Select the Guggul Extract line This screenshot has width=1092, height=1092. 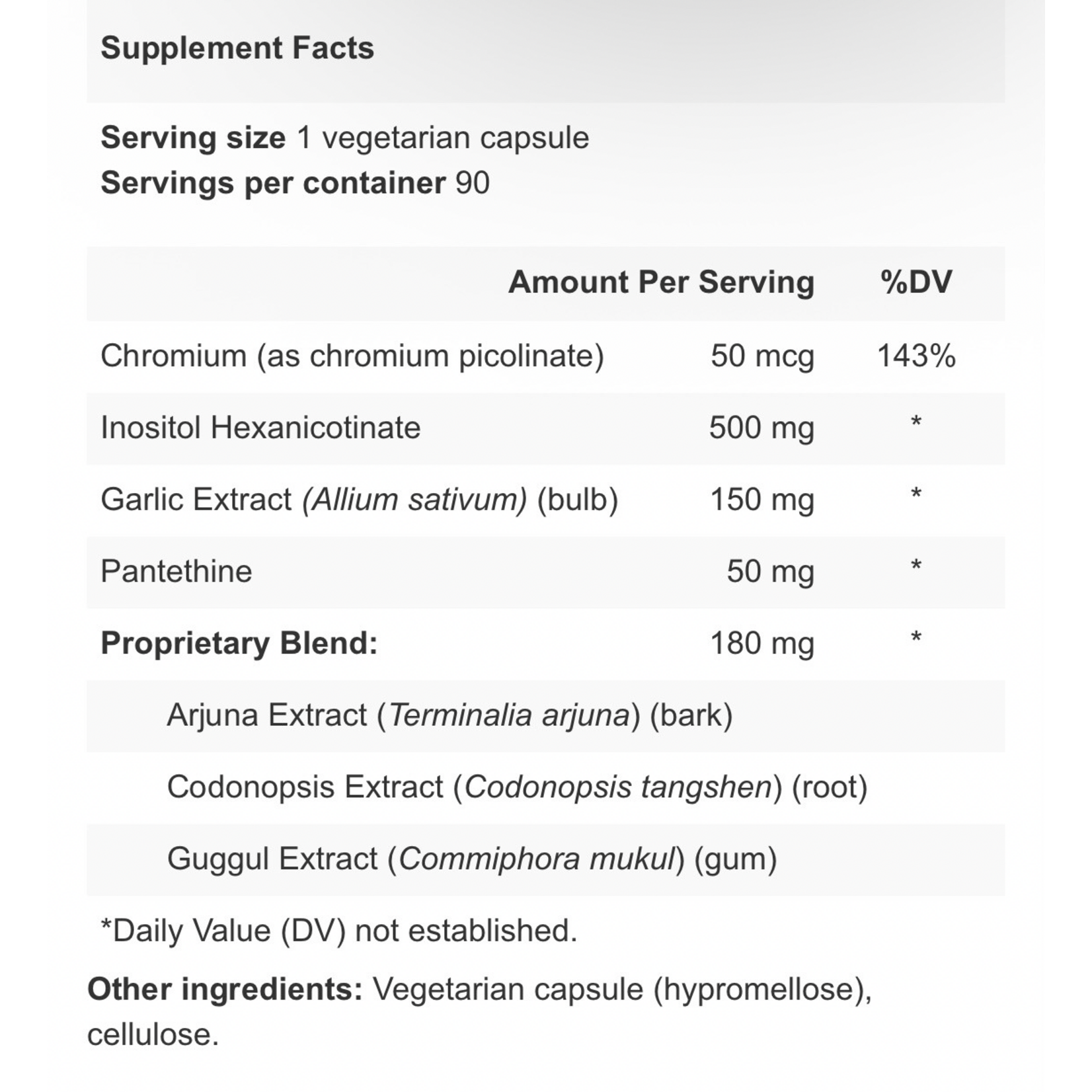tap(471, 859)
